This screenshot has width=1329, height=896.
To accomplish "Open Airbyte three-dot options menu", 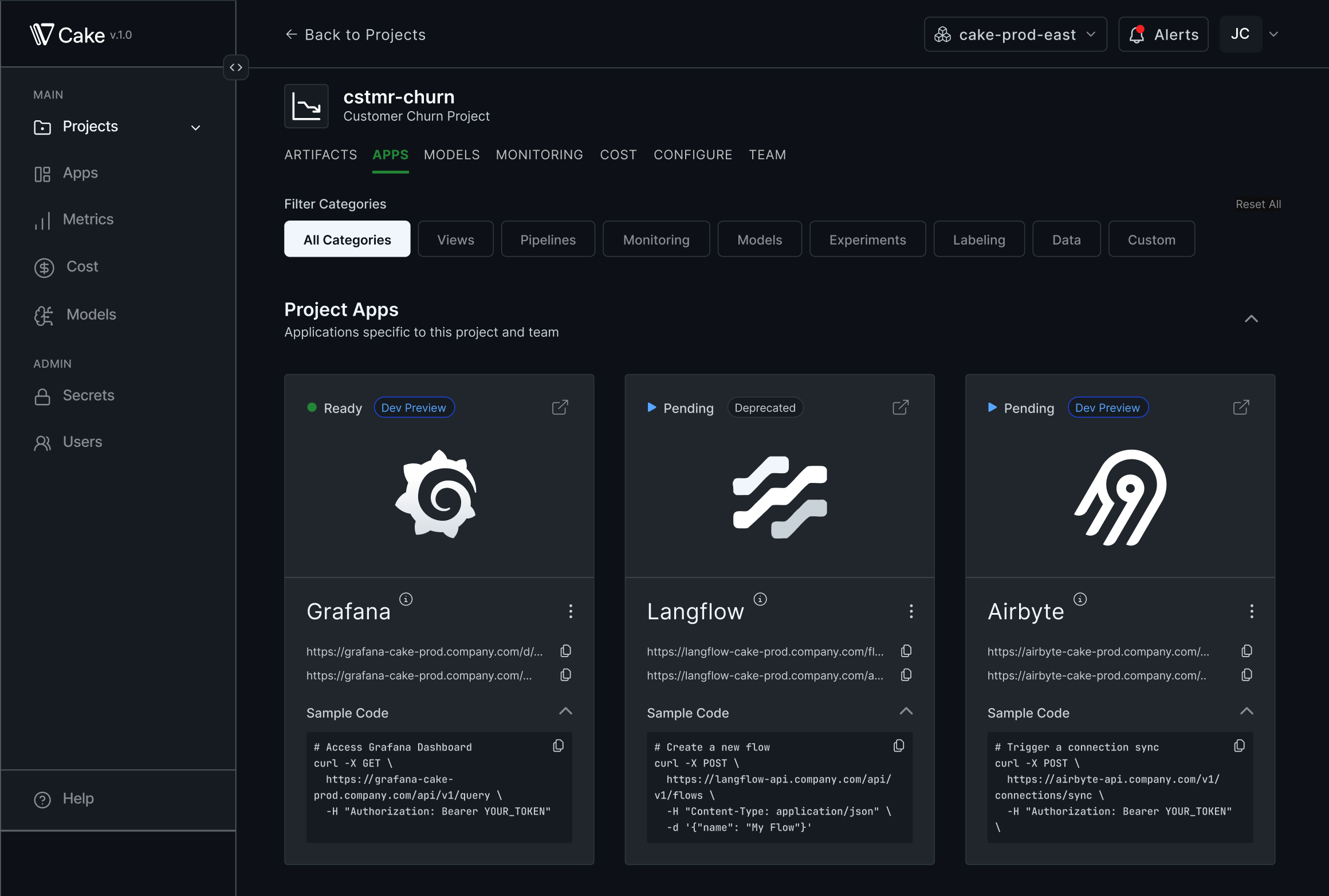I will coord(1251,611).
